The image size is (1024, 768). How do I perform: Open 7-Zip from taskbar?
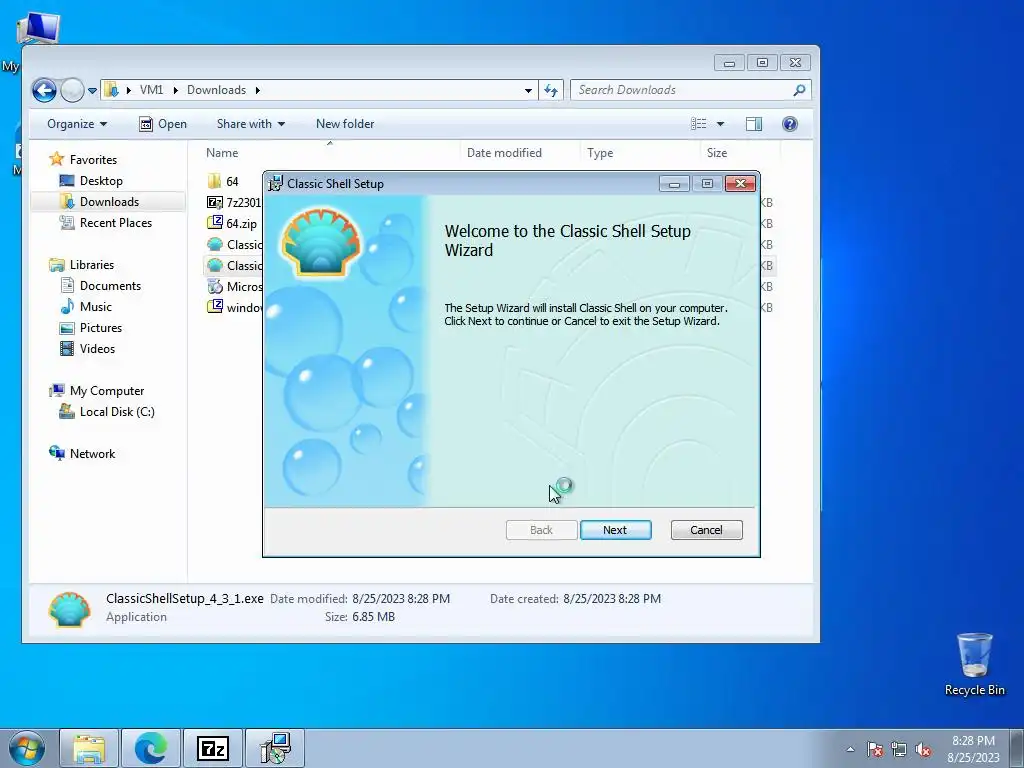(x=213, y=749)
